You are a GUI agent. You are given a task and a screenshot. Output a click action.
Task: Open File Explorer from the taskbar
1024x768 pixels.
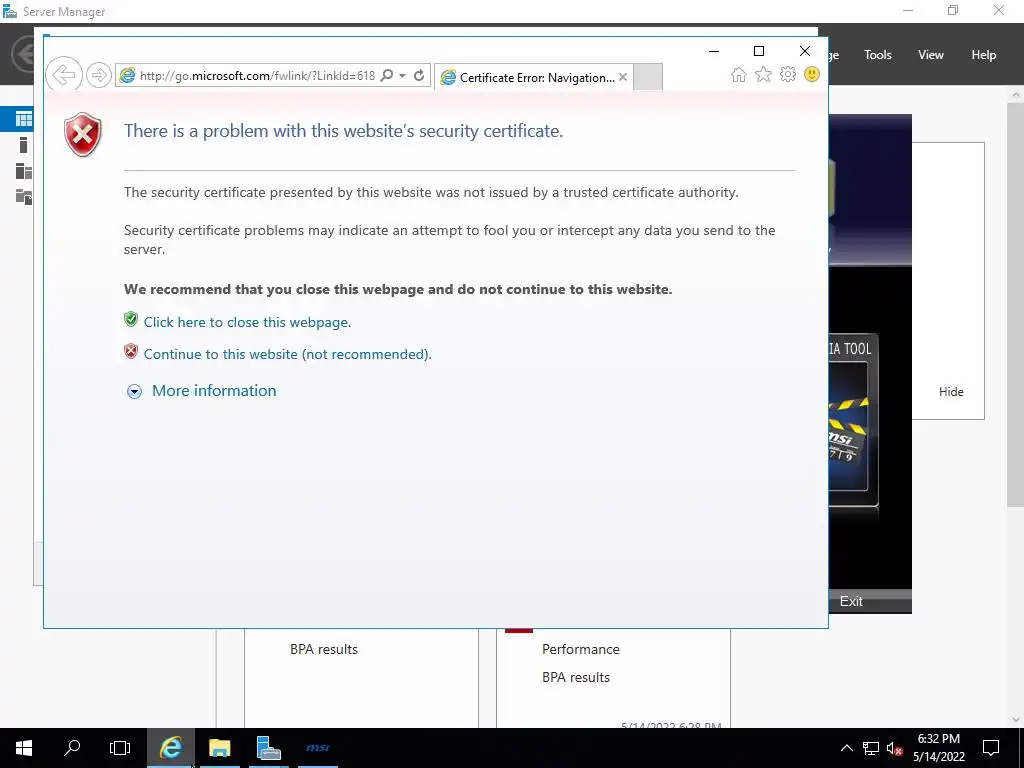point(219,748)
